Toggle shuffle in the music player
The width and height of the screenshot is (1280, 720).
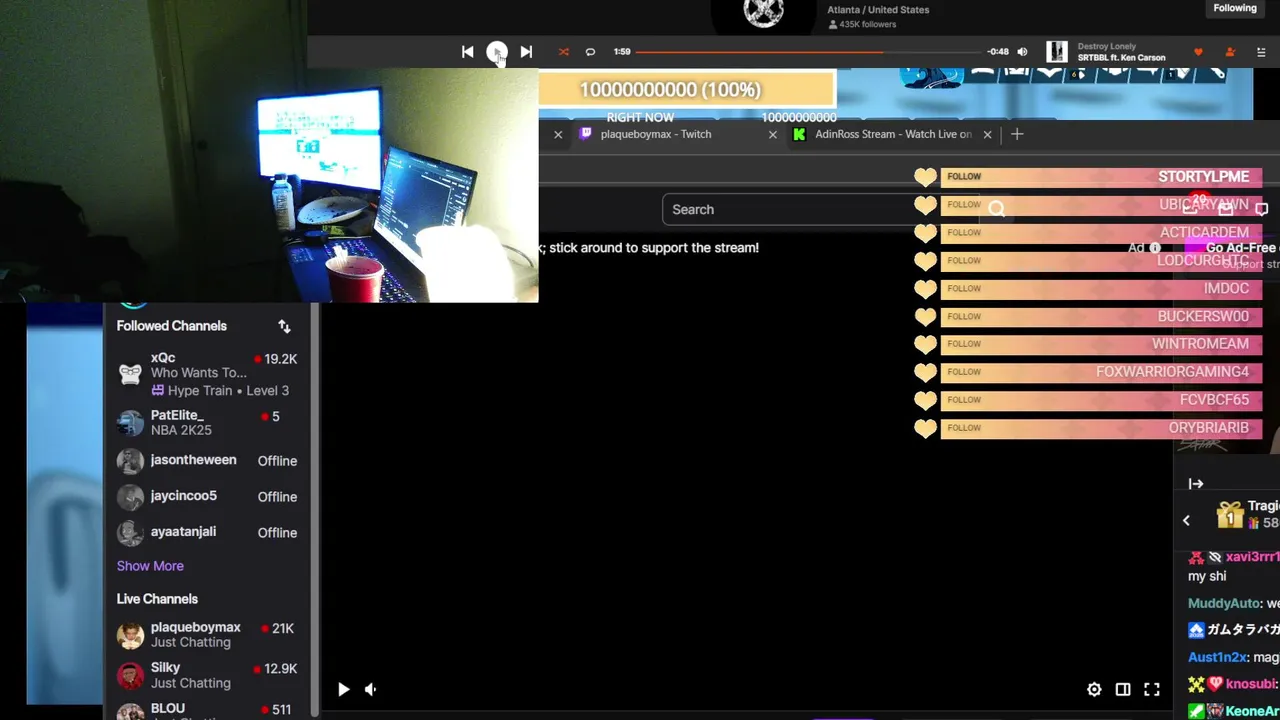564,52
